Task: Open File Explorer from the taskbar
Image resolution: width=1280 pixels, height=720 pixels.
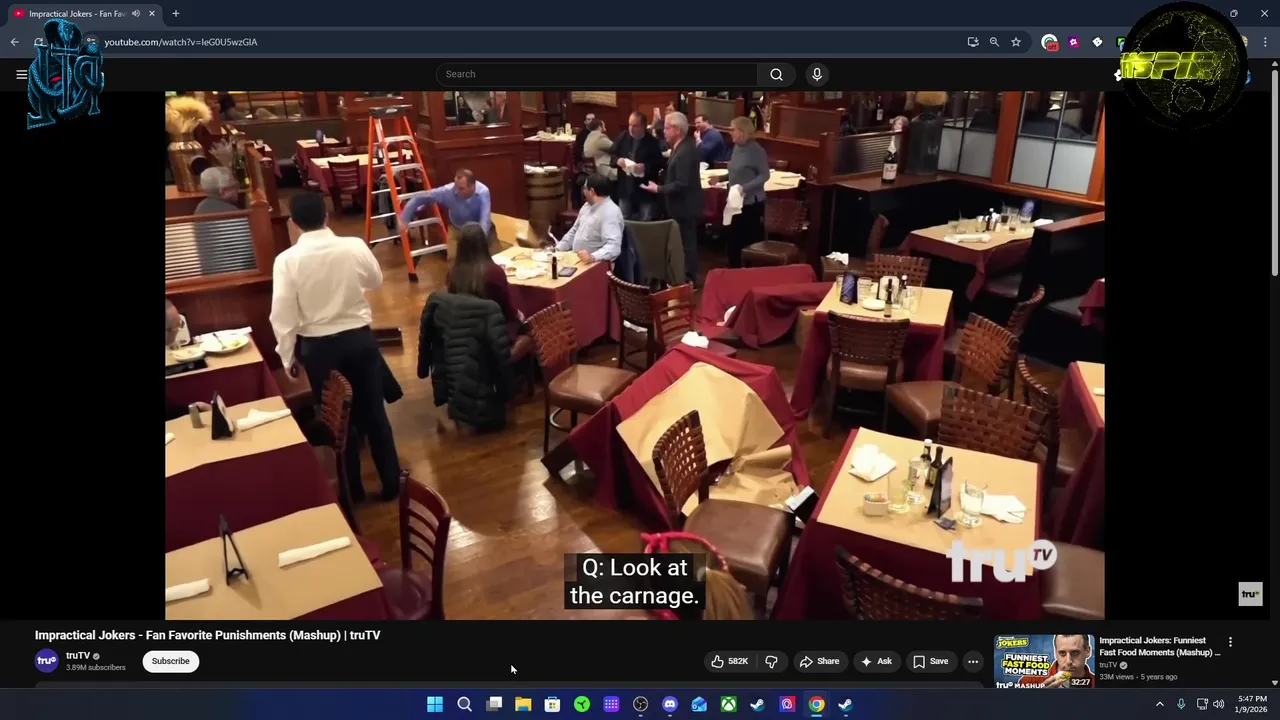Action: [x=523, y=704]
